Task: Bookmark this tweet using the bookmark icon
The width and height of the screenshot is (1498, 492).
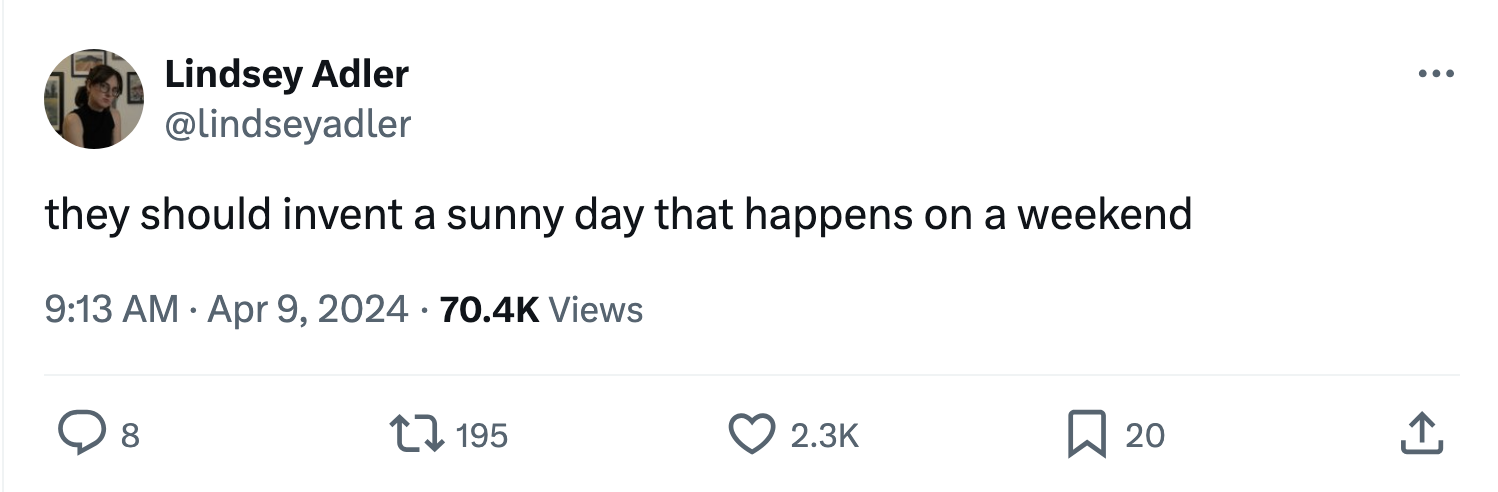Action: pos(1086,435)
